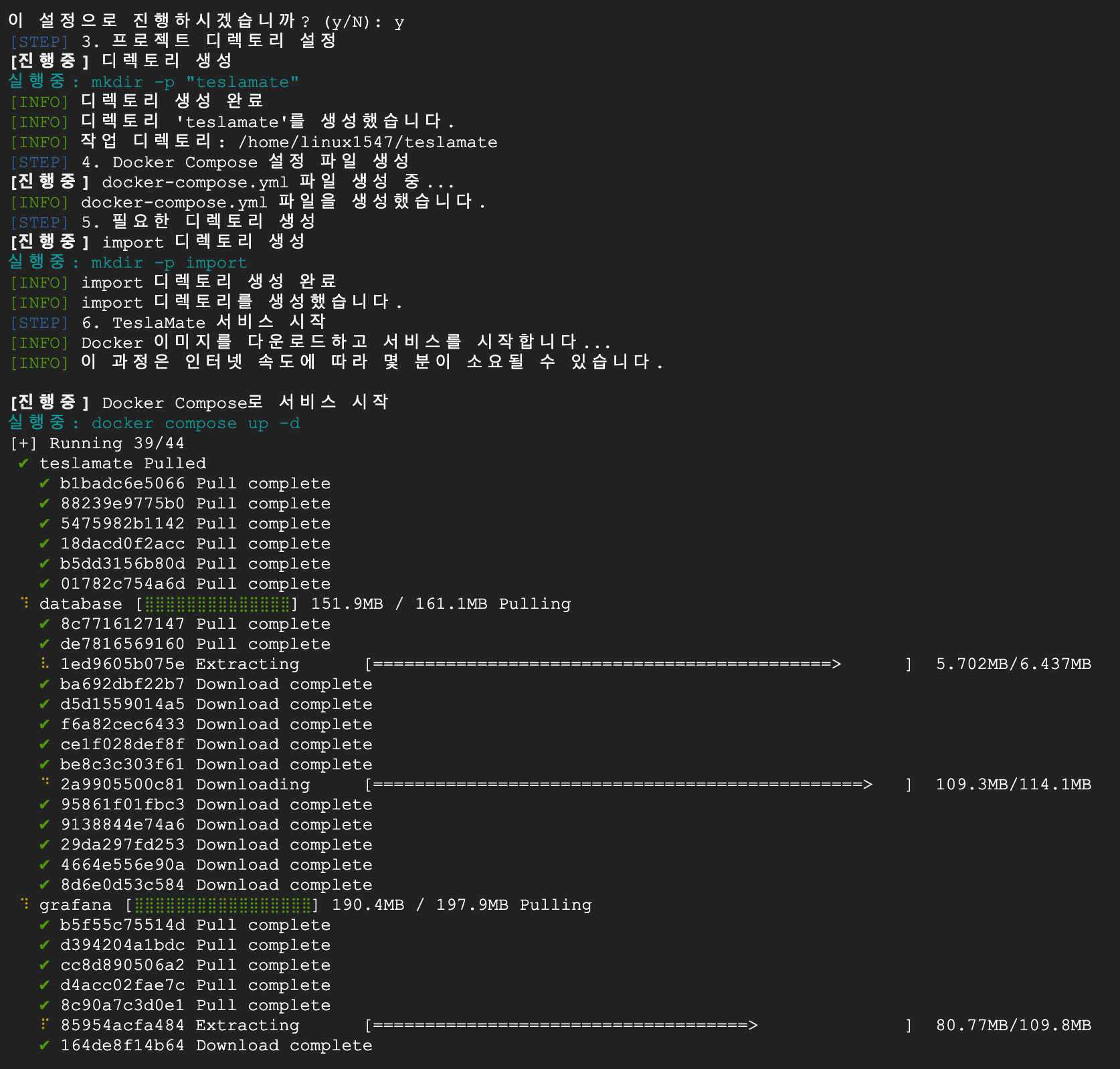Click the checkmark next to 164de8f14b64
Image resolution: width=1120 pixels, height=1069 pixels.
tap(45, 1045)
